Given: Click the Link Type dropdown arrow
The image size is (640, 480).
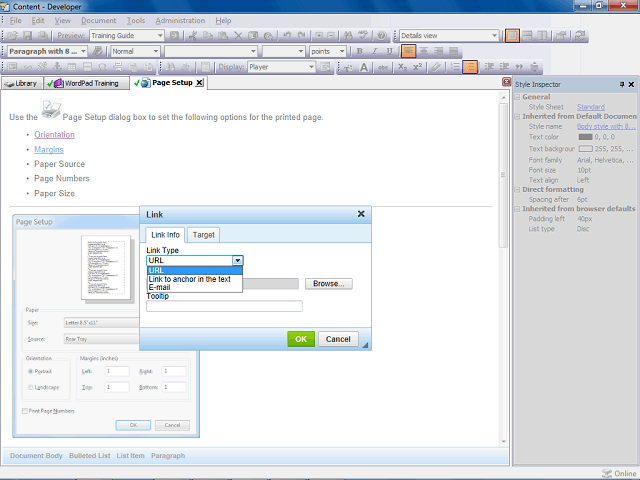Looking at the screenshot, I should tap(238, 260).
